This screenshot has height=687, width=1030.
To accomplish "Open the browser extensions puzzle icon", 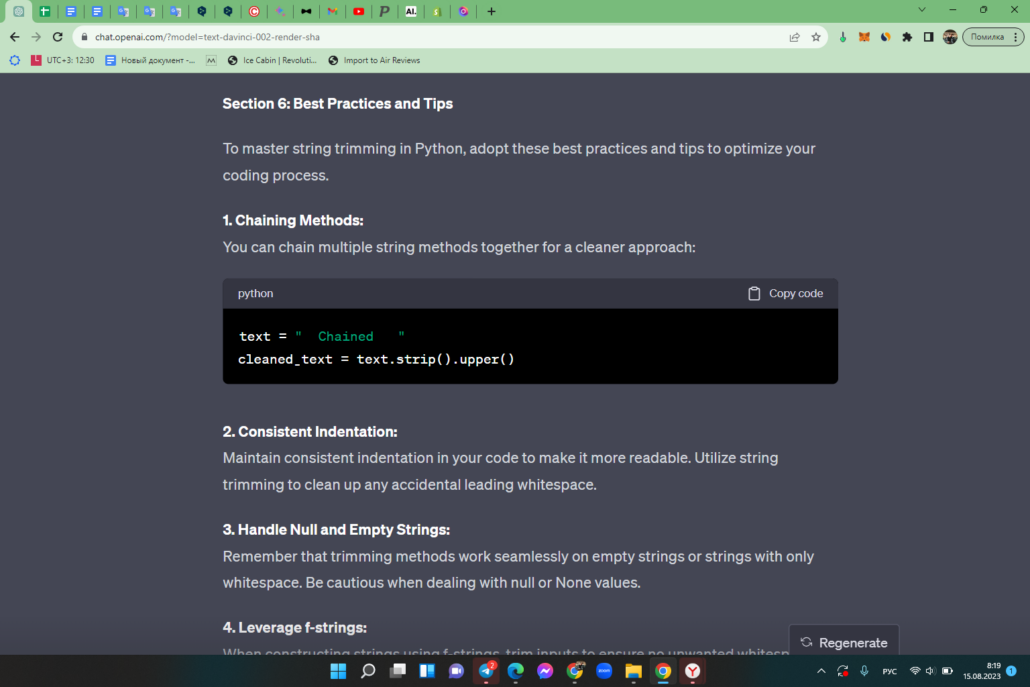I will coord(907,37).
